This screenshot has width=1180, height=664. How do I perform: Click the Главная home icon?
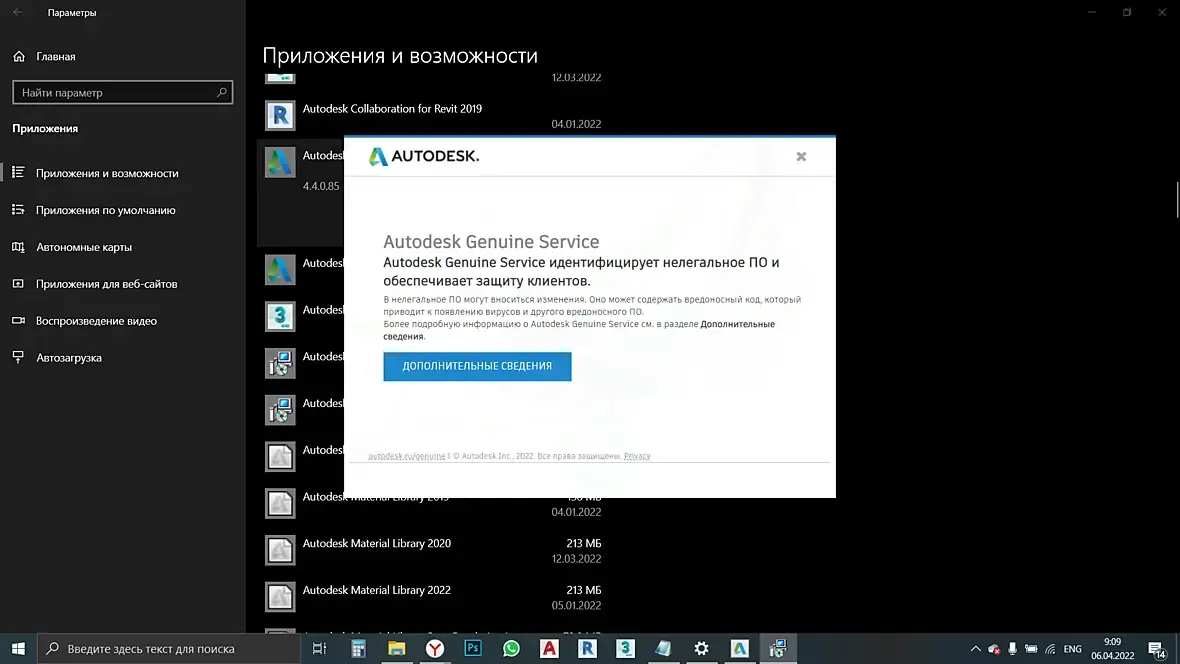click(19, 56)
